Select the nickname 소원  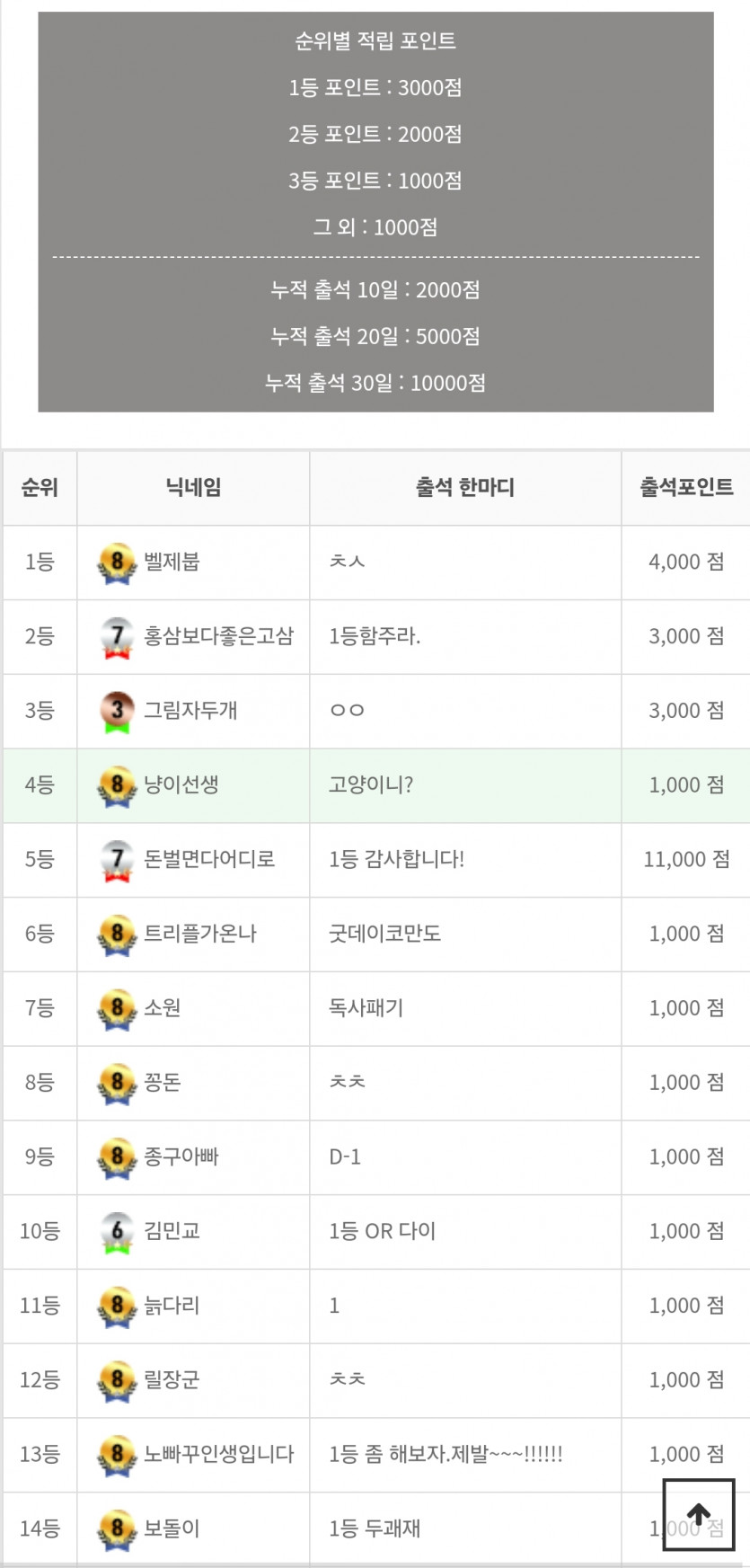click(x=163, y=1008)
